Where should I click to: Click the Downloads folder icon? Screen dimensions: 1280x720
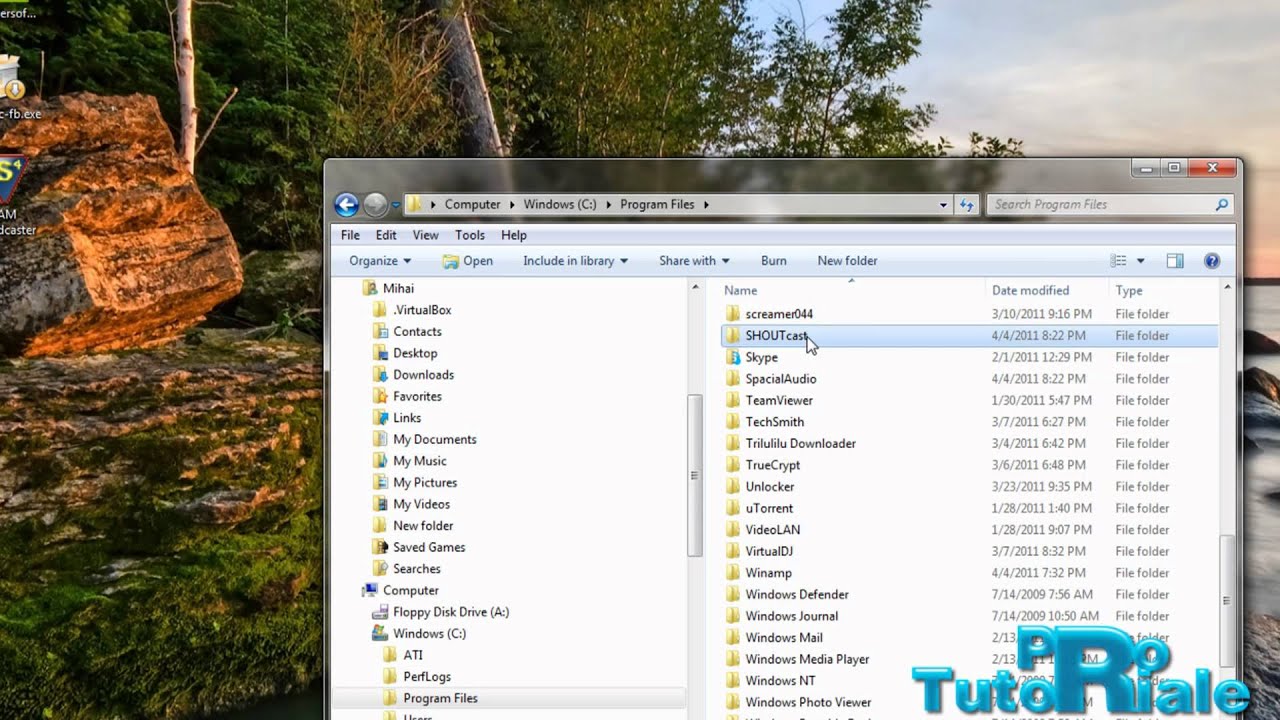click(x=380, y=375)
